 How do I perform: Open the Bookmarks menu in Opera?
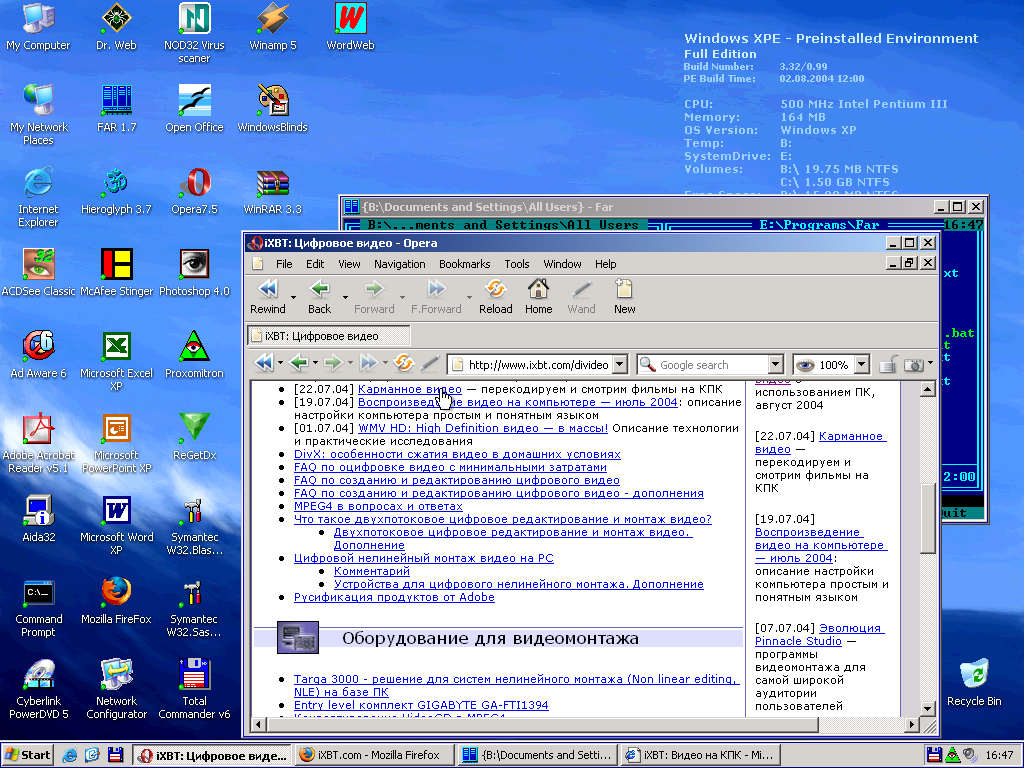pos(464,264)
